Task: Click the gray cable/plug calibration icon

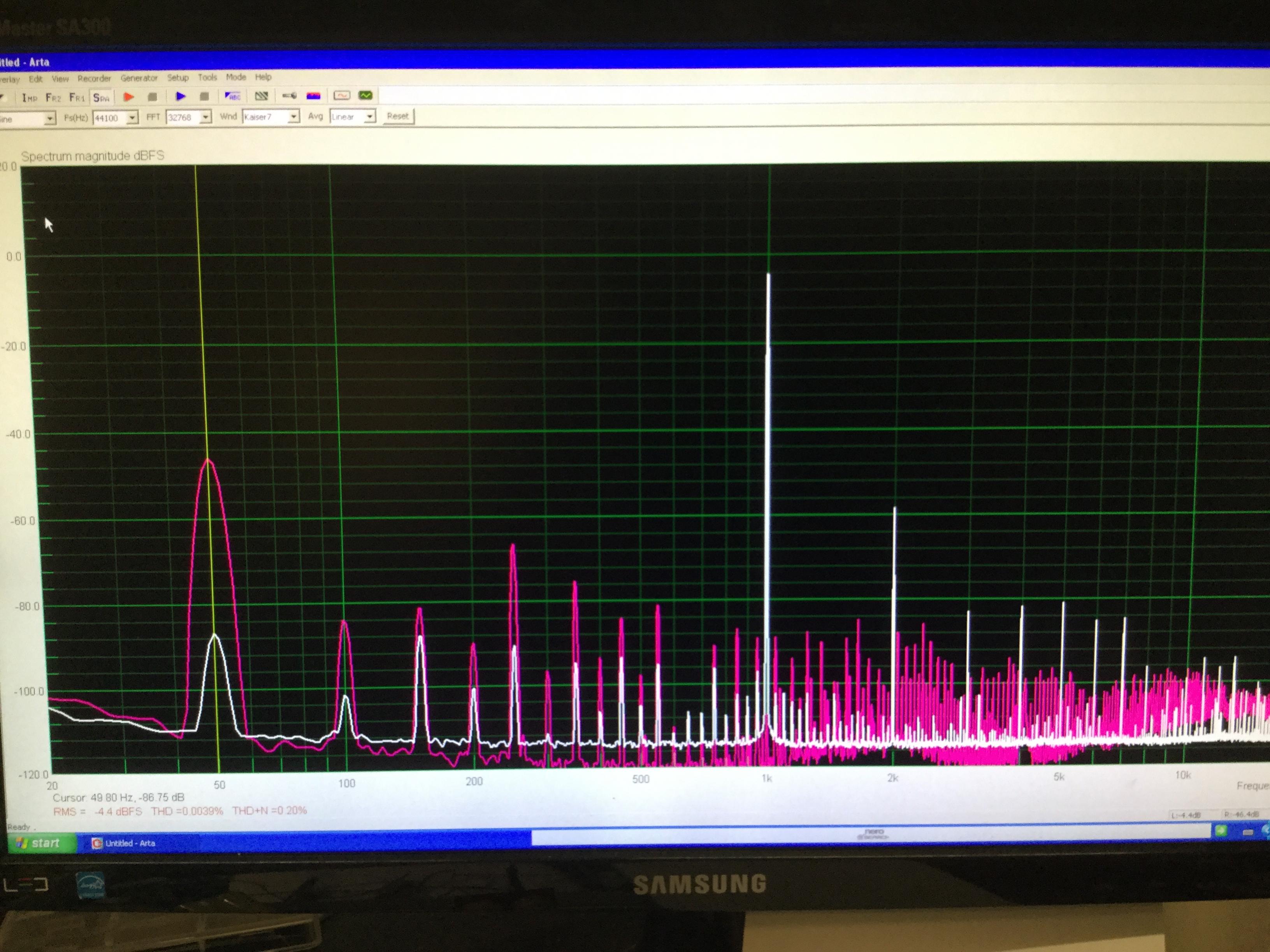Action: [289, 96]
